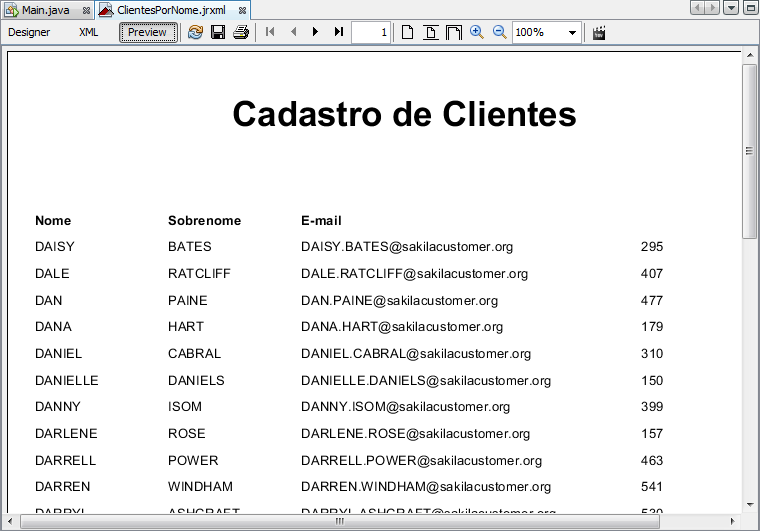Switch to the XML view
Screen dimensions: 760x531
(89, 32)
